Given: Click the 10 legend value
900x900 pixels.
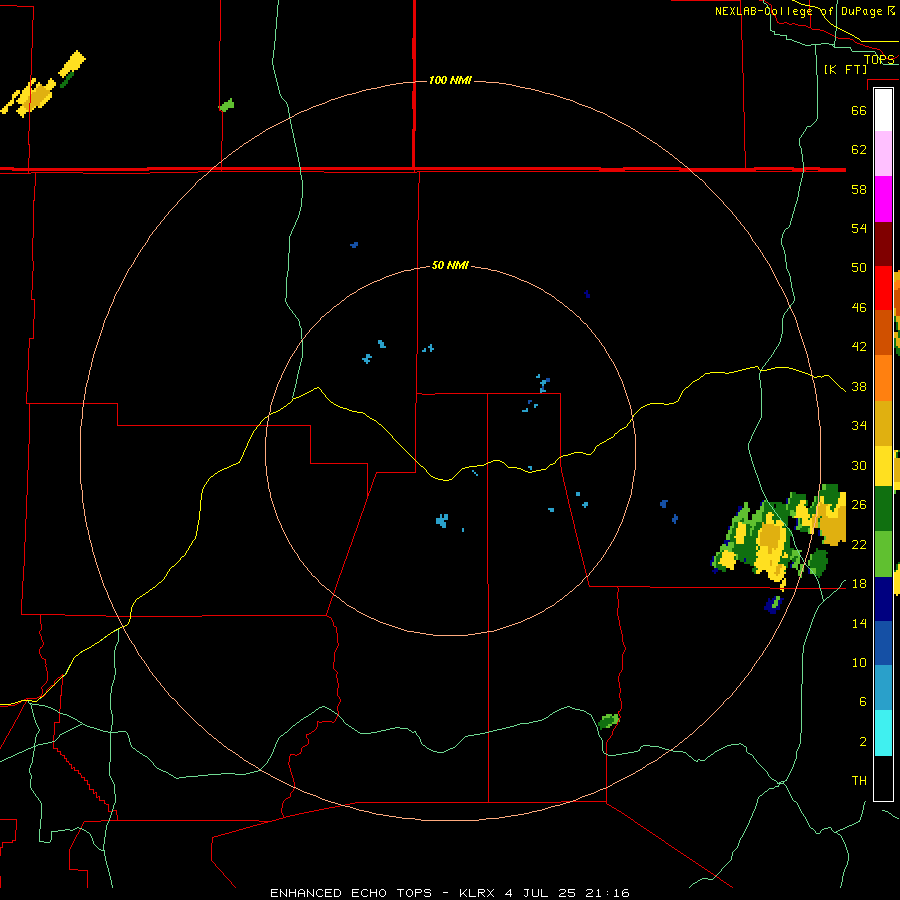Looking at the screenshot, I should pyautogui.click(x=859, y=662).
